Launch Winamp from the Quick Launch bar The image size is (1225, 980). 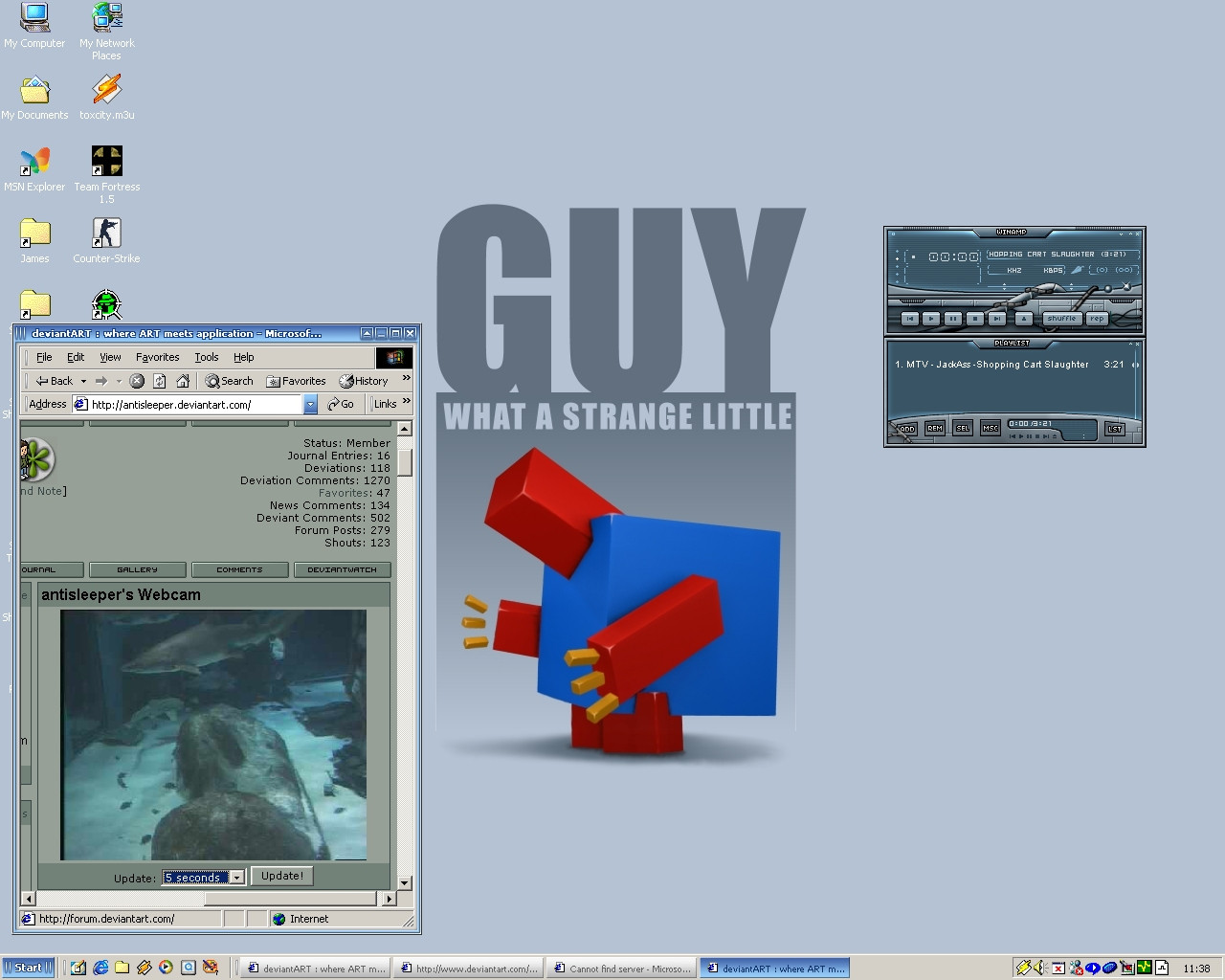coord(145,968)
